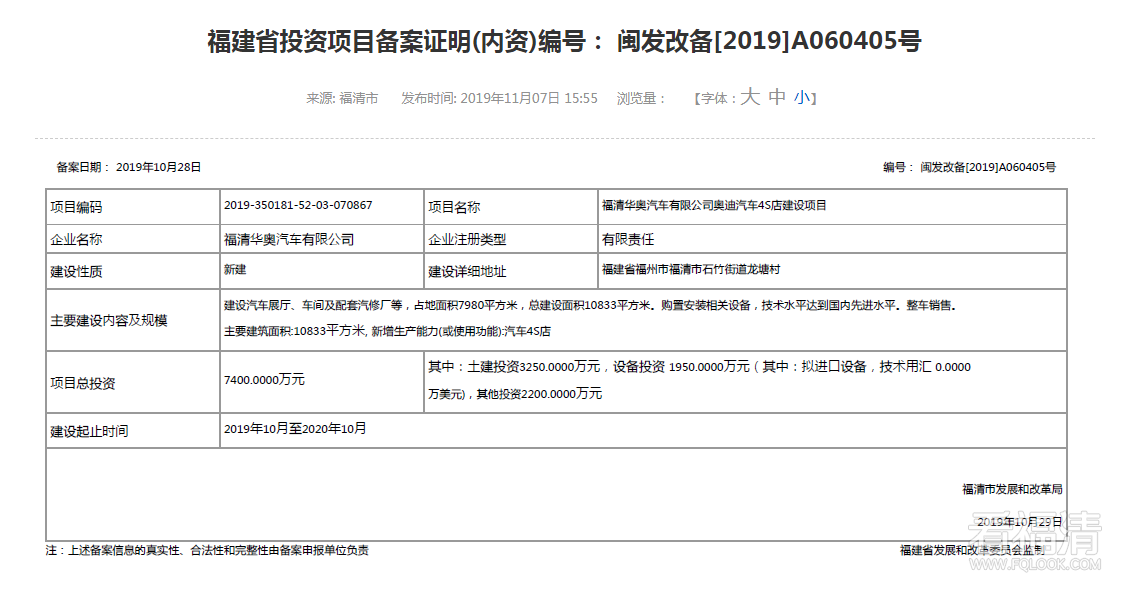The height and width of the screenshot is (597, 1127).
Task: Click the 有限责任 cell
Action: coord(832,239)
